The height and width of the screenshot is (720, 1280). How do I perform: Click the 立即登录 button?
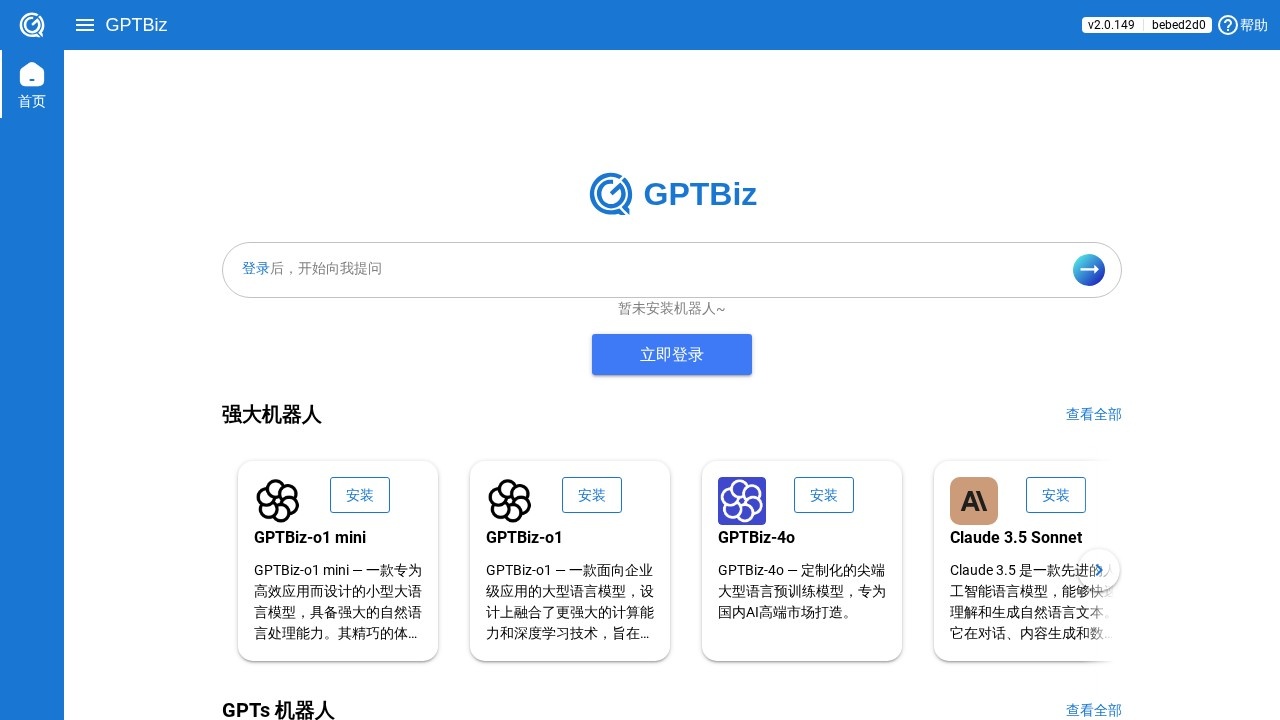coord(671,355)
